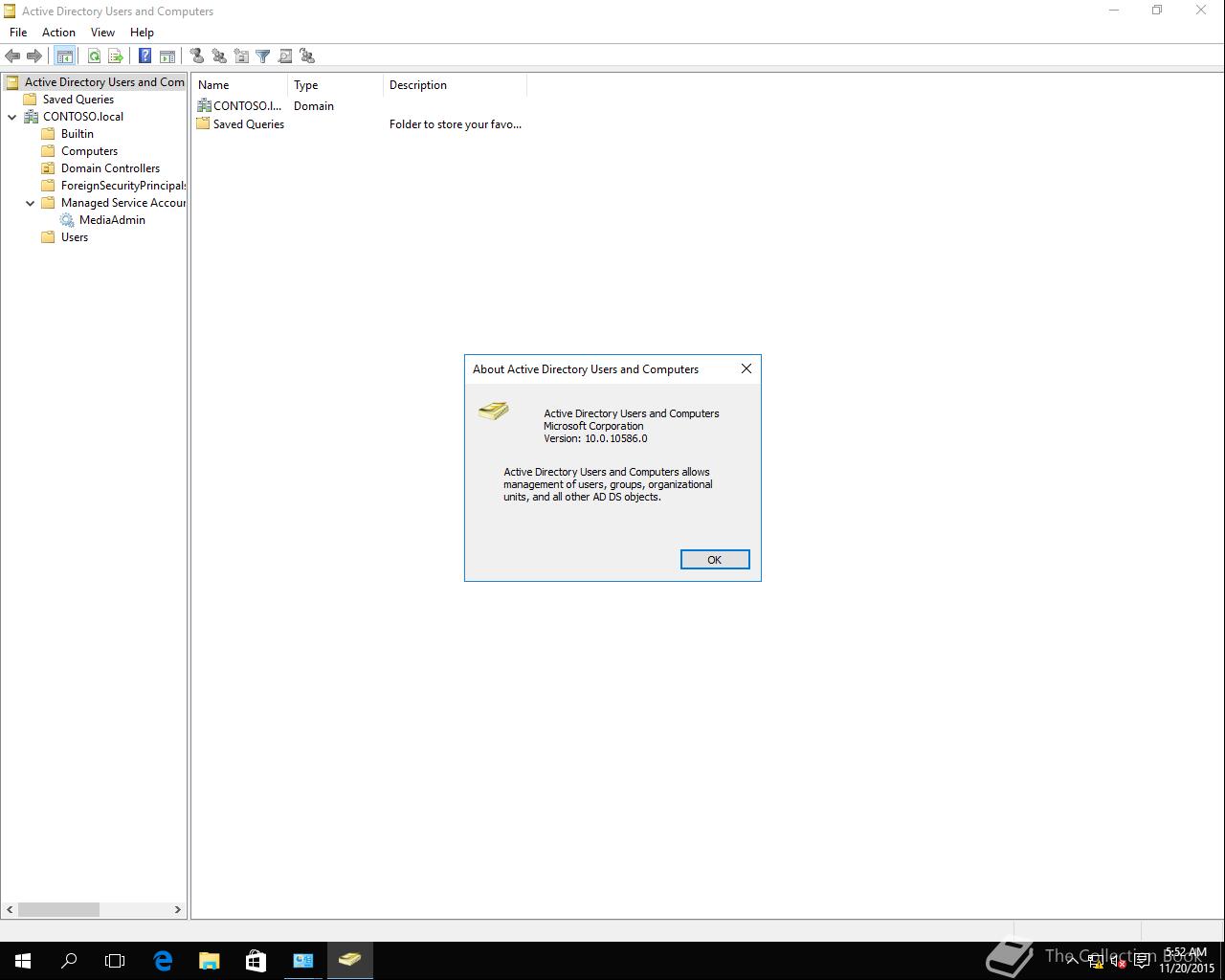
Task: Click 'Folder to store your favo...' description cell
Action: (456, 124)
